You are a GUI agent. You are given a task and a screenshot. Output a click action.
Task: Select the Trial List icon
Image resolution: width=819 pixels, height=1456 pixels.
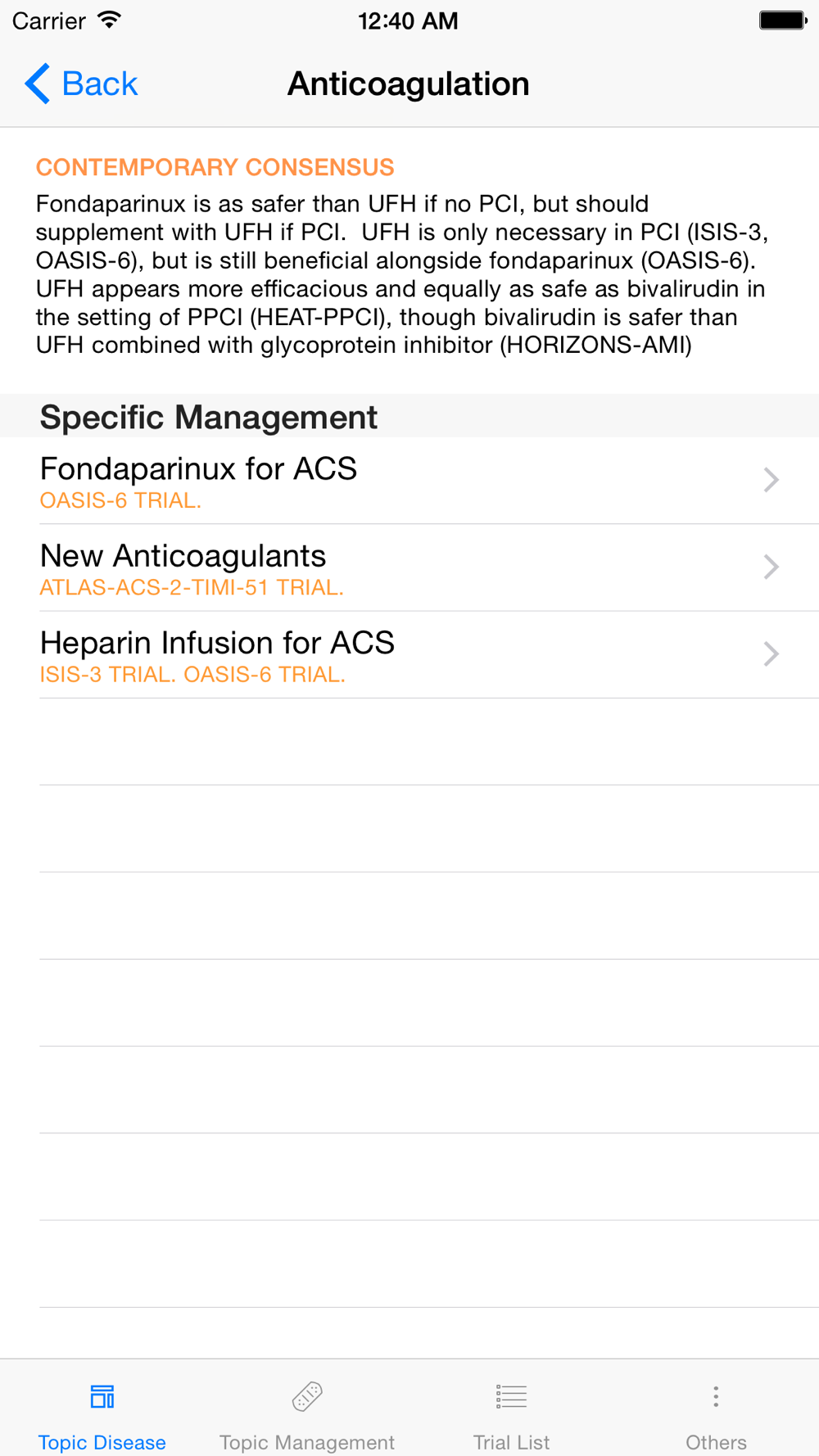(511, 1396)
